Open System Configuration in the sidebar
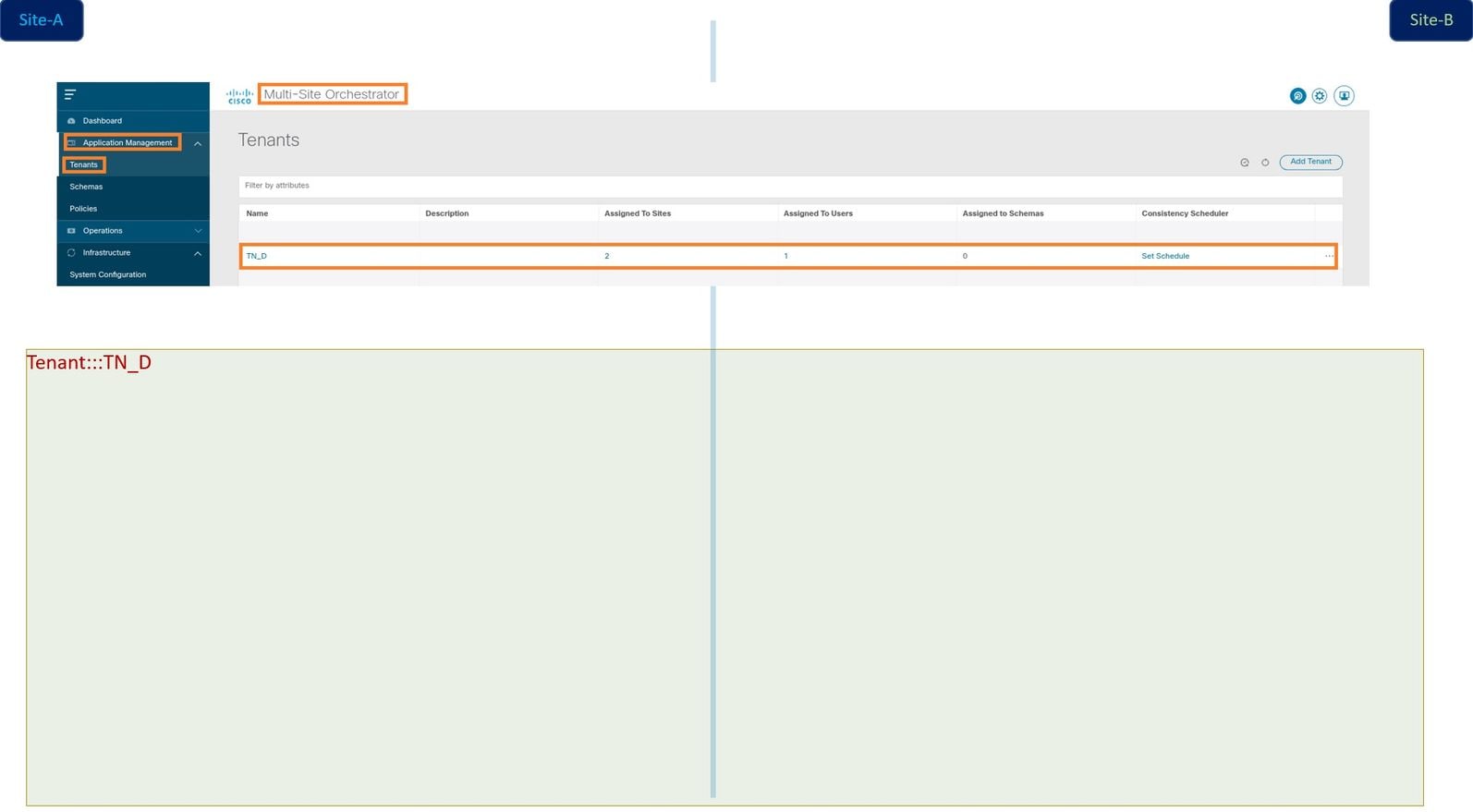 click(x=108, y=275)
